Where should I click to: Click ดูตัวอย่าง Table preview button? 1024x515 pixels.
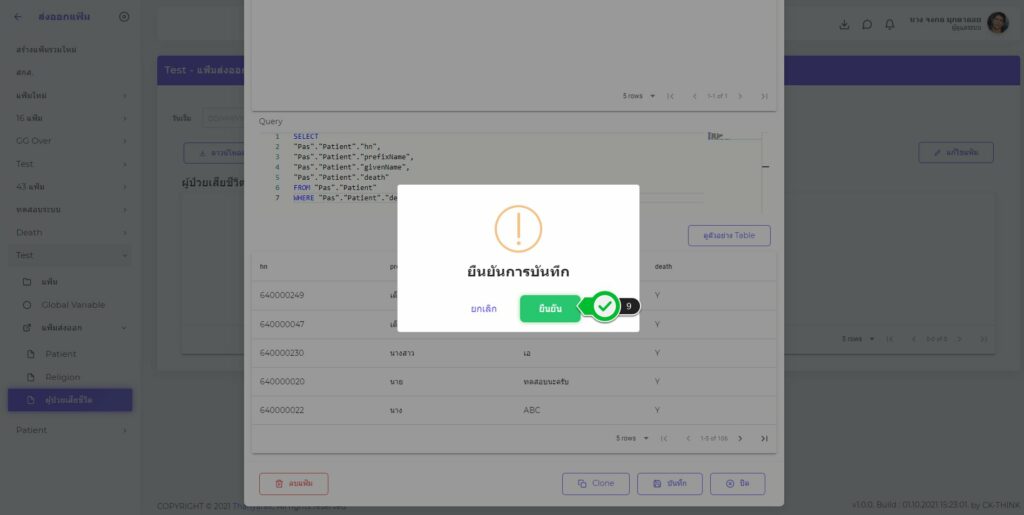click(x=729, y=236)
